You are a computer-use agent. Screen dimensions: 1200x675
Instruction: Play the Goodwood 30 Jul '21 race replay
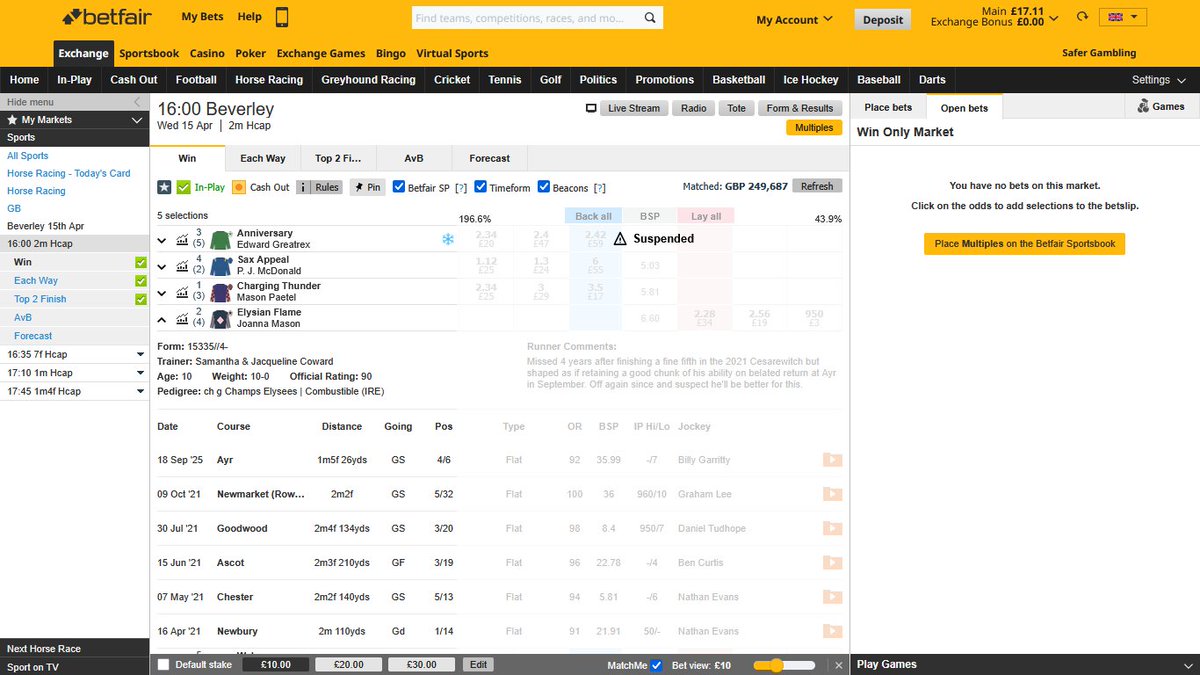pos(832,528)
